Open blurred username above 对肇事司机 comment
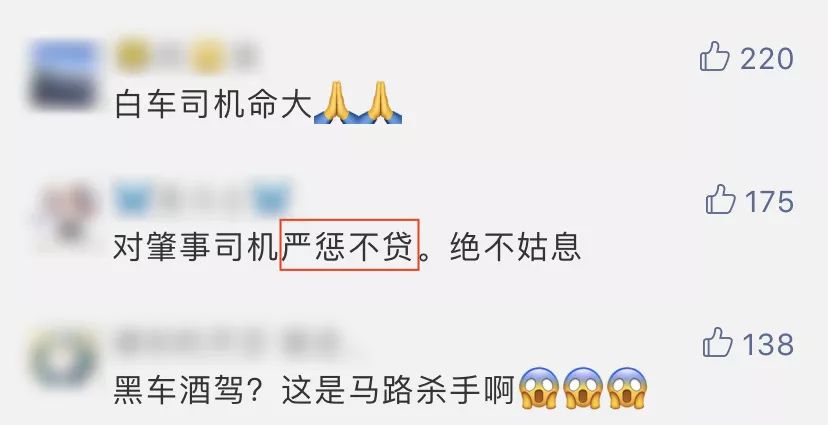The width and height of the screenshot is (828, 425). [202, 199]
